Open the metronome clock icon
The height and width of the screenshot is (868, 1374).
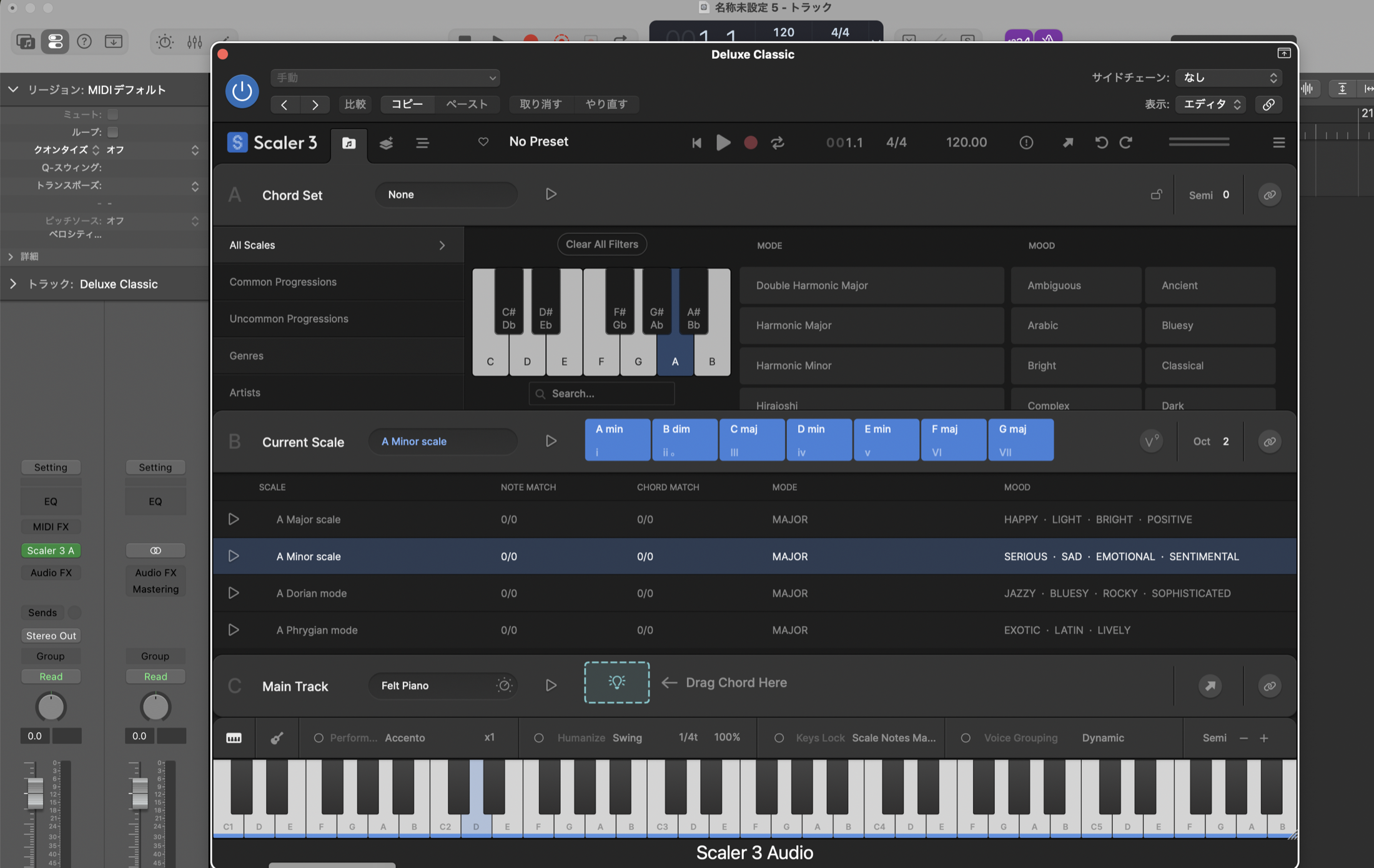point(1026,143)
